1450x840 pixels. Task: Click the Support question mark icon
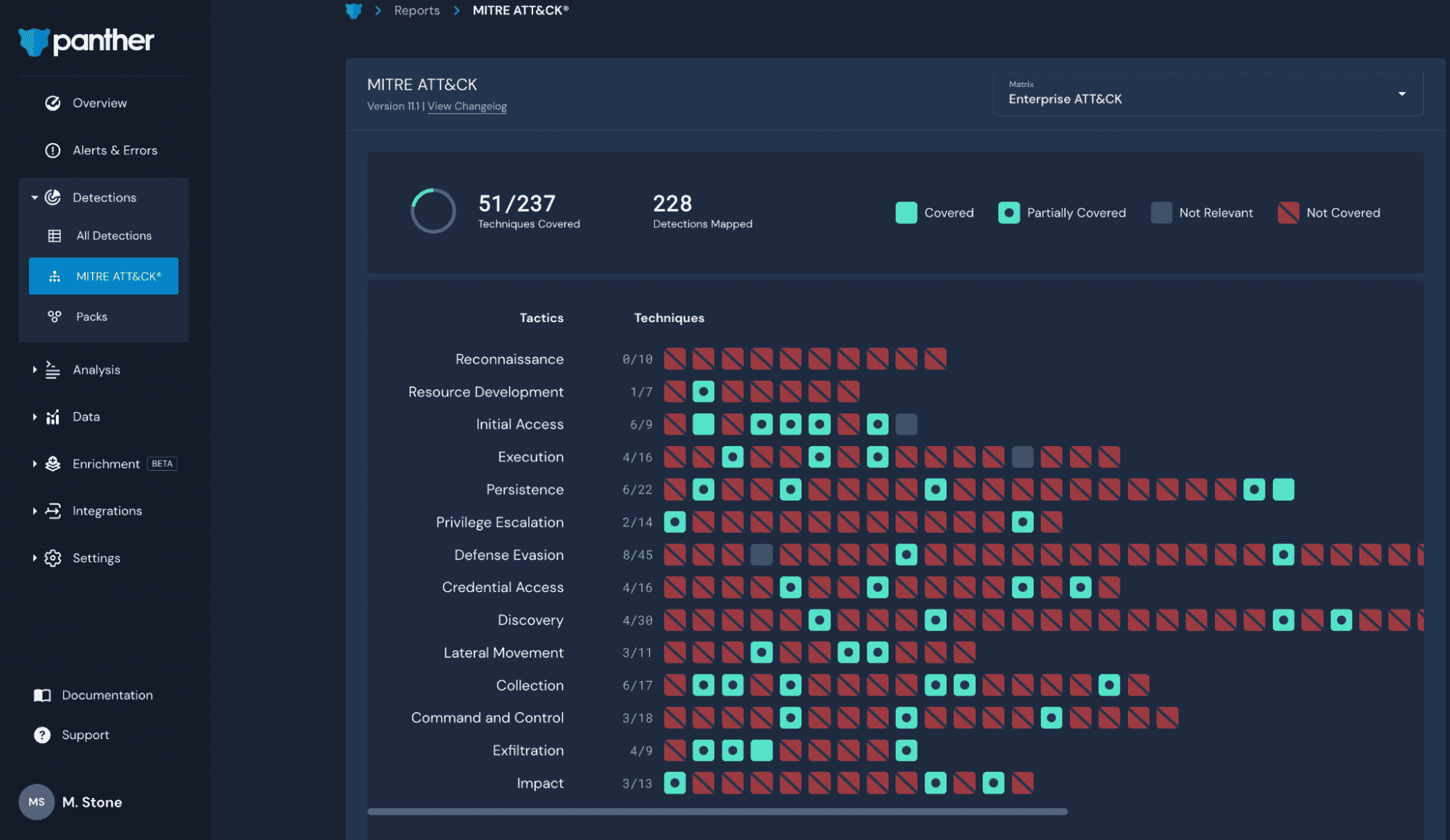coord(42,735)
